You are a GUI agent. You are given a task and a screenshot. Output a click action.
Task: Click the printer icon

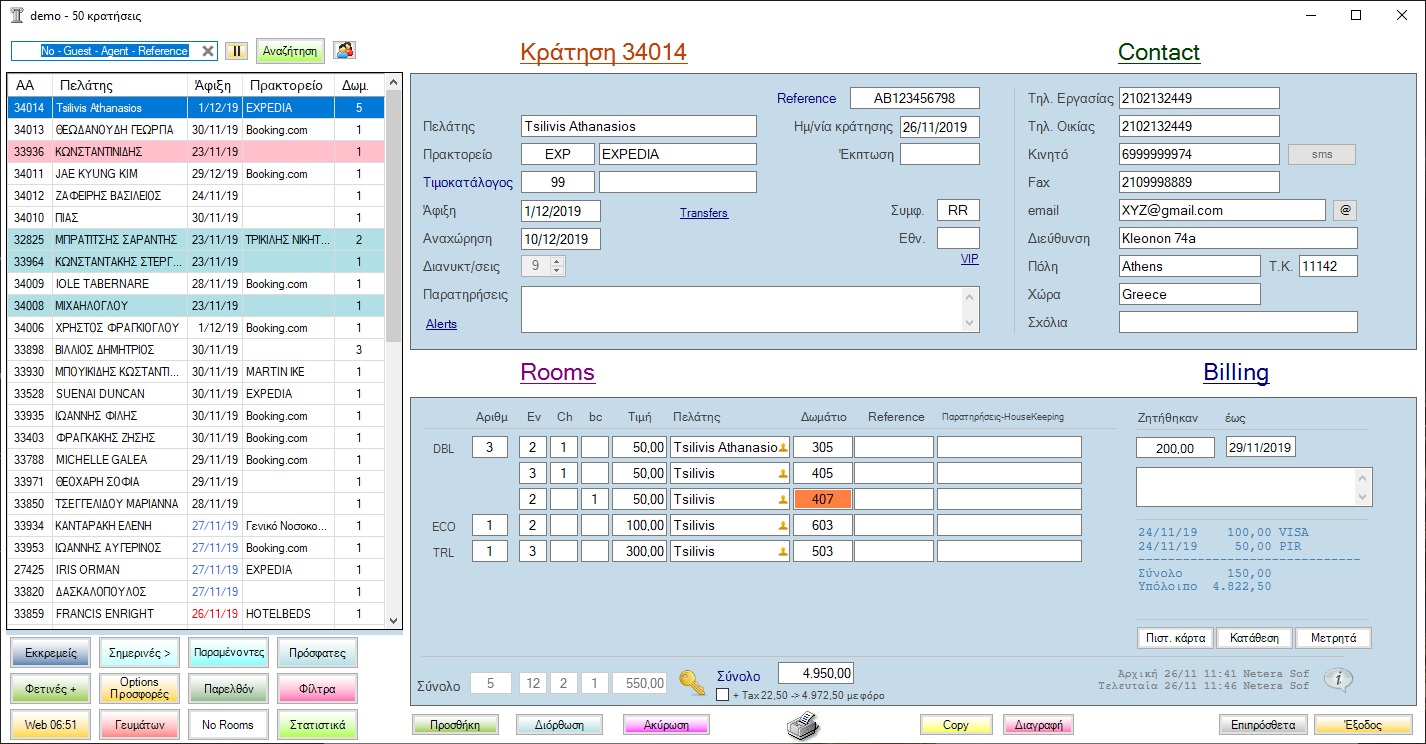pos(802,724)
